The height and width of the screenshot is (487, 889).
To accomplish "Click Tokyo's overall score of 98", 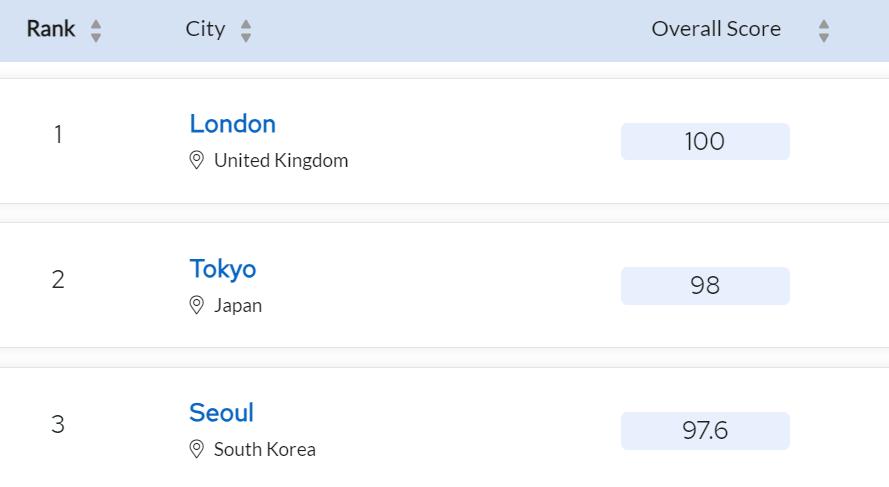I will coord(705,286).
